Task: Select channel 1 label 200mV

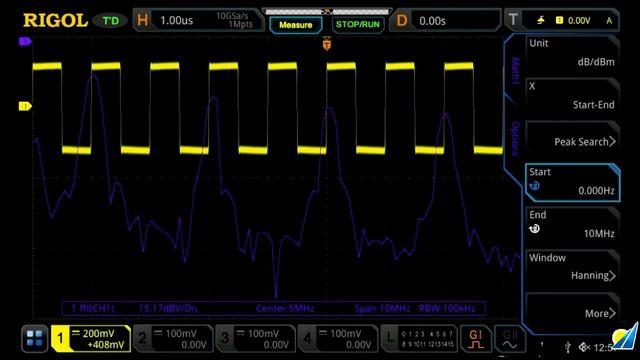Action: [x=98, y=333]
